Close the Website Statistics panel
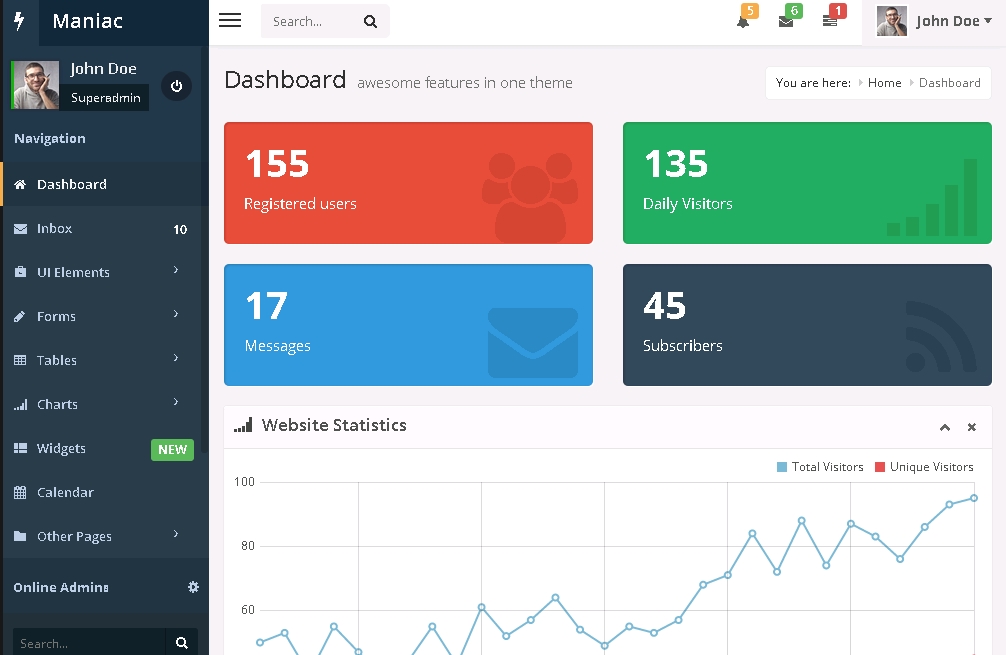Image resolution: width=1006 pixels, height=655 pixels. point(971,427)
